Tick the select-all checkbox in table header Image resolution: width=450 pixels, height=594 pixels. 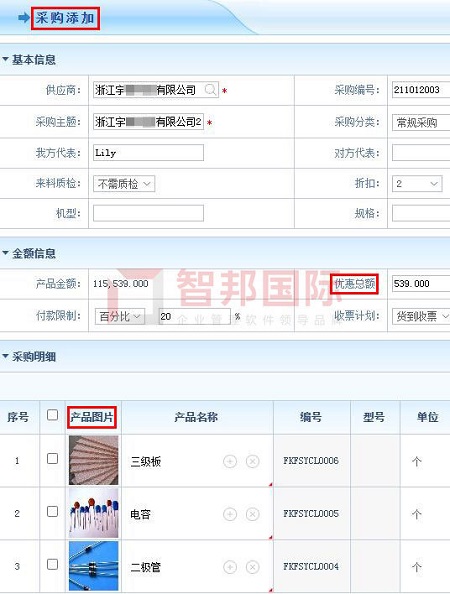(52, 415)
